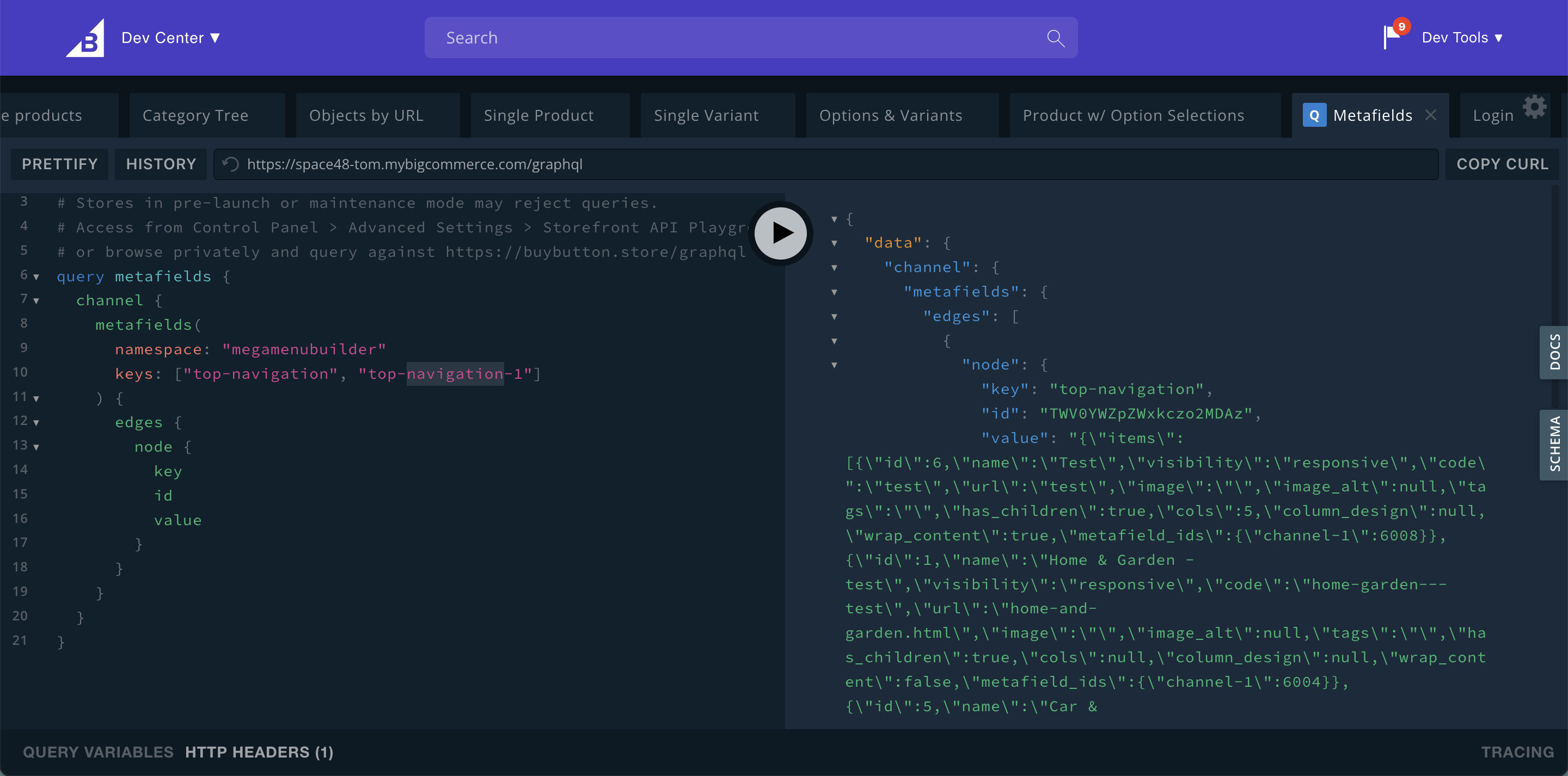Open the TRACING panel

(x=1517, y=752)
